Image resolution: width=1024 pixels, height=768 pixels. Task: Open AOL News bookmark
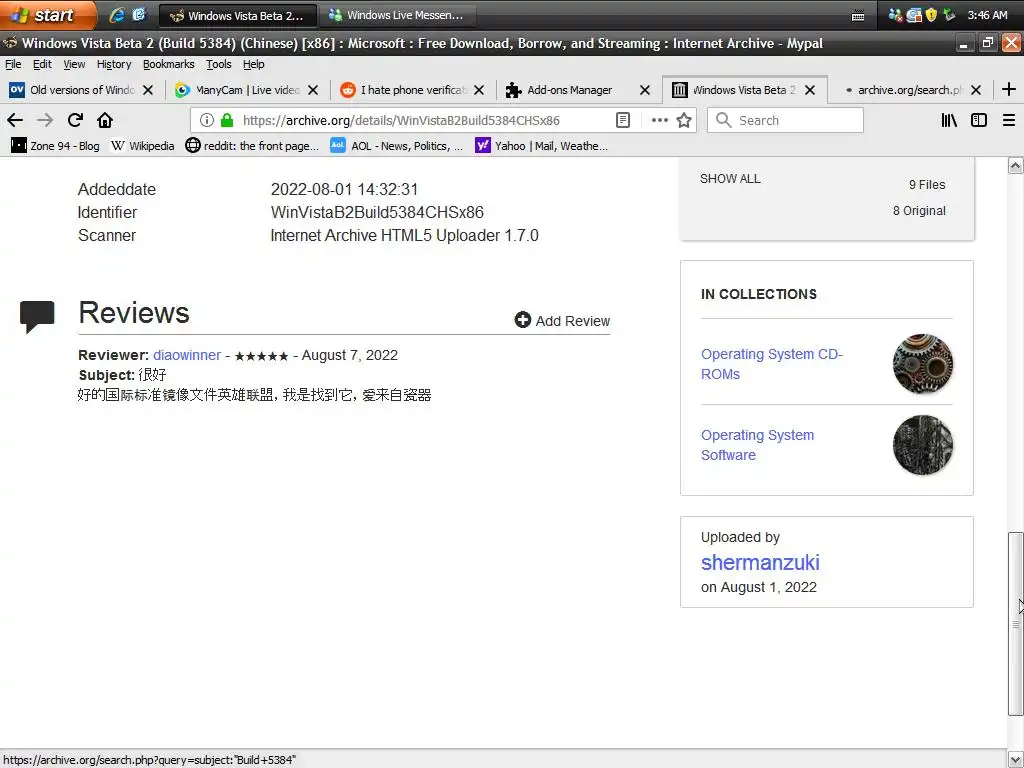396,146
